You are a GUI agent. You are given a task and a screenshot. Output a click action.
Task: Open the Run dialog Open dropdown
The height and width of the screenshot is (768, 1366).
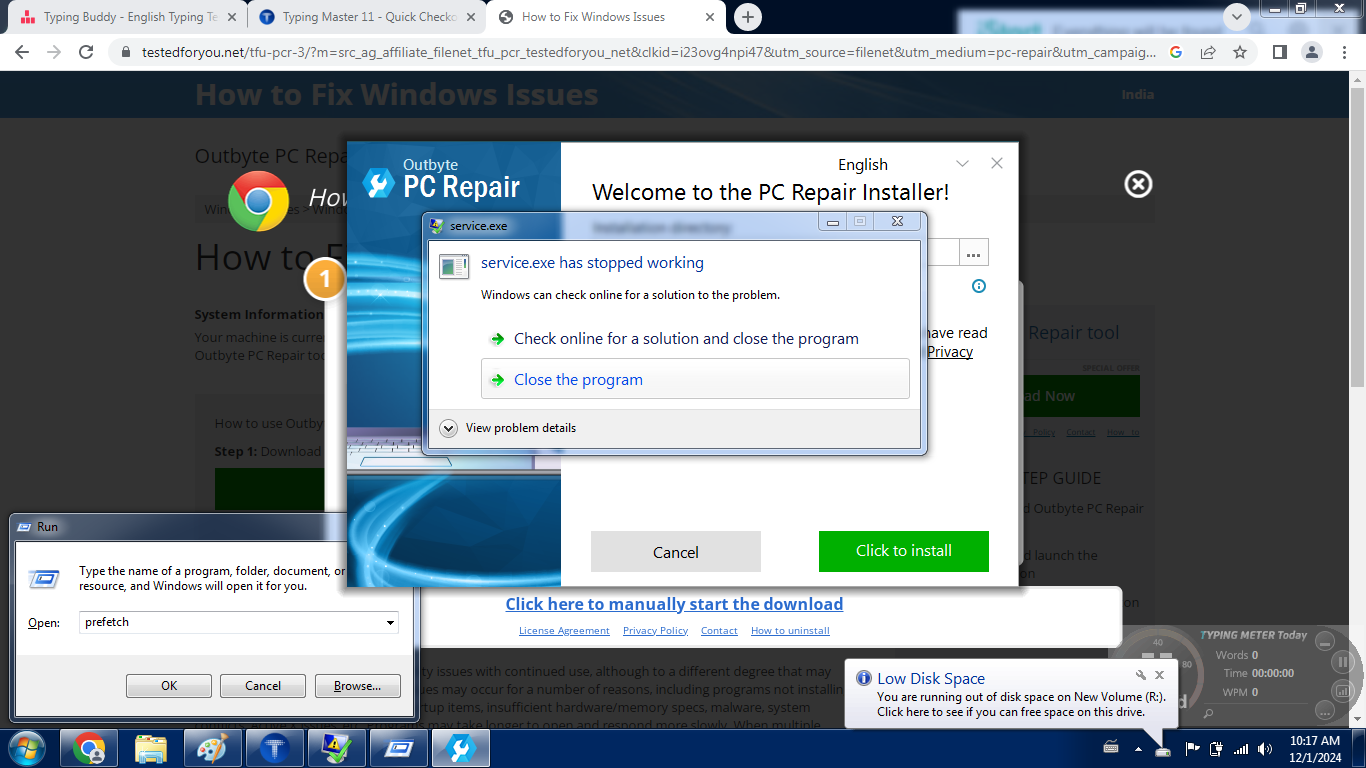pos(390,622)
